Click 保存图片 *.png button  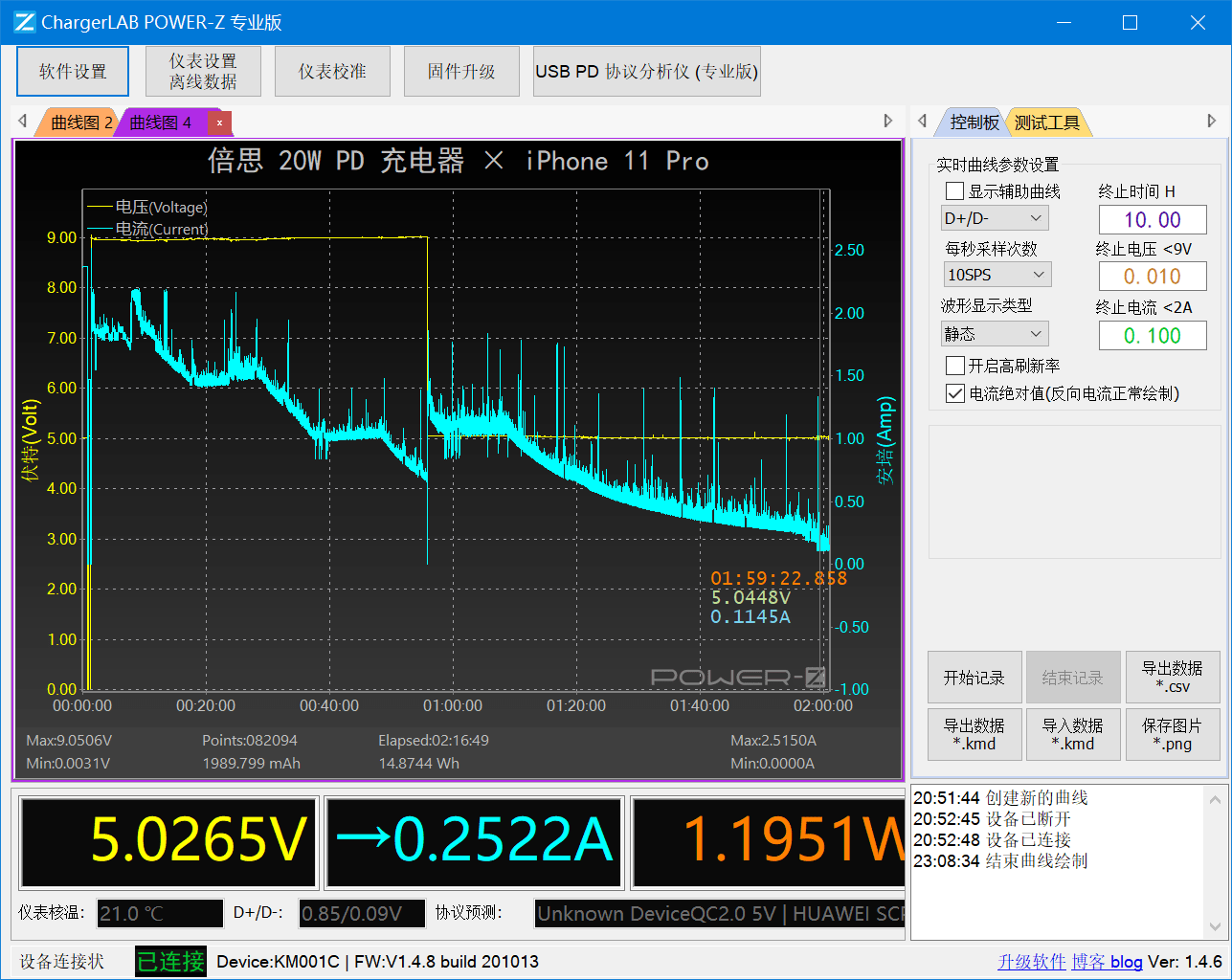point(1173,734)
